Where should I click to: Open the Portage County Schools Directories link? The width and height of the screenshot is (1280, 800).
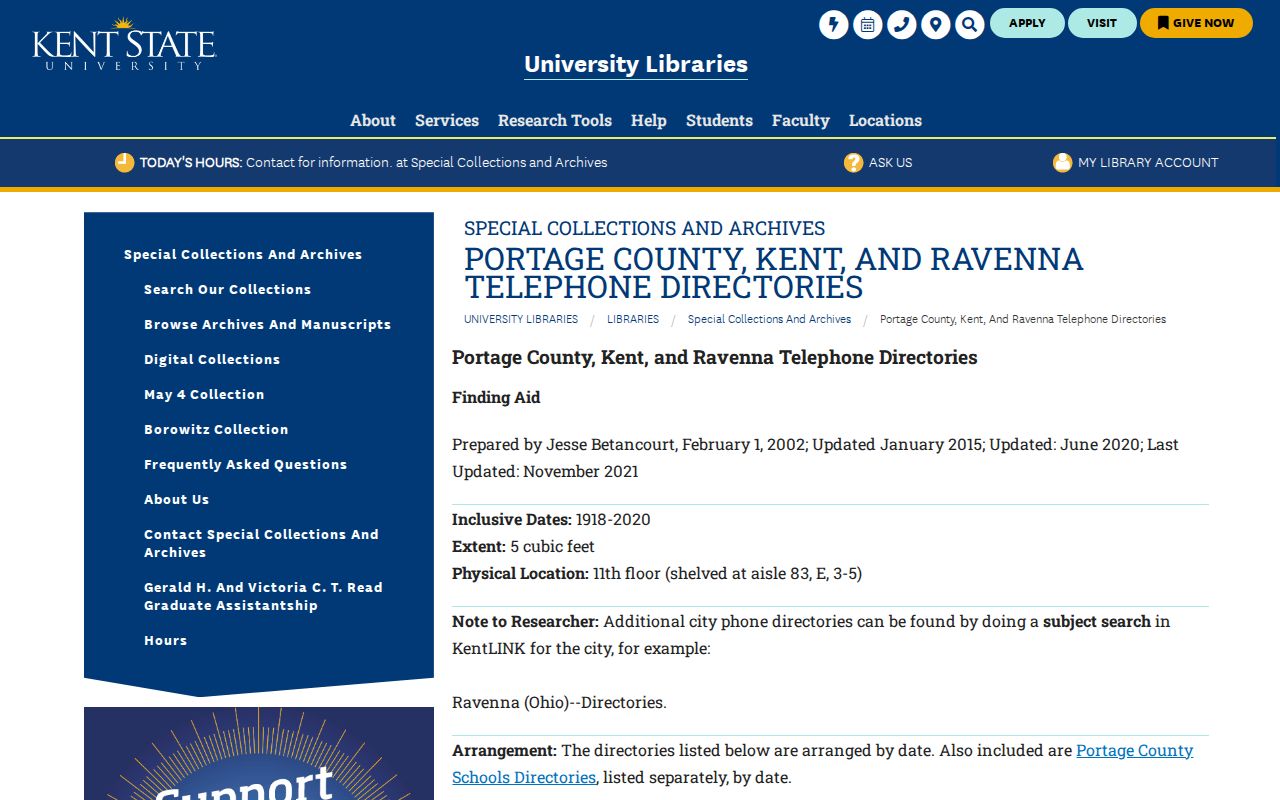coord(823,763)
